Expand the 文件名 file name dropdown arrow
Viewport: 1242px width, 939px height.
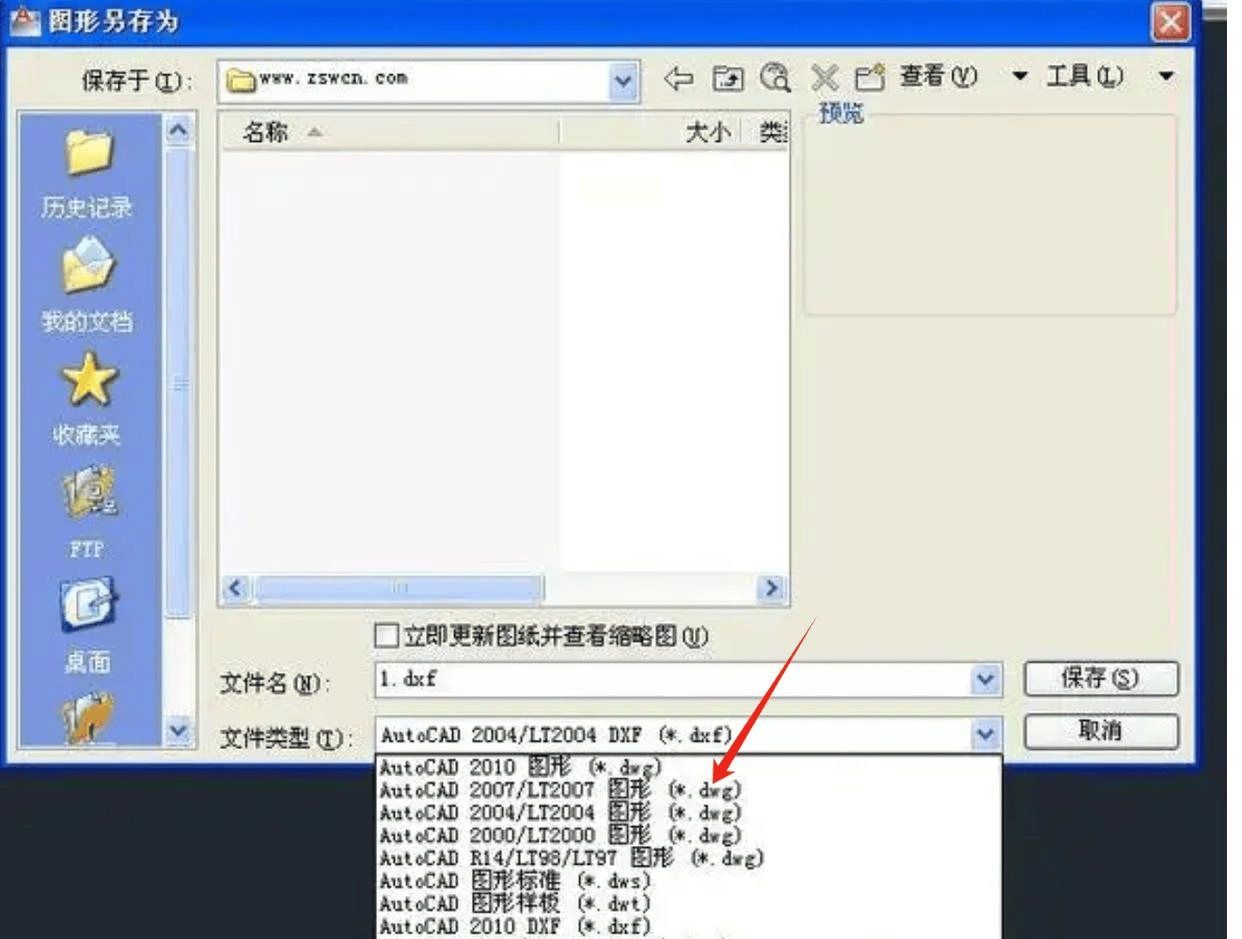[x=987, y=680]
